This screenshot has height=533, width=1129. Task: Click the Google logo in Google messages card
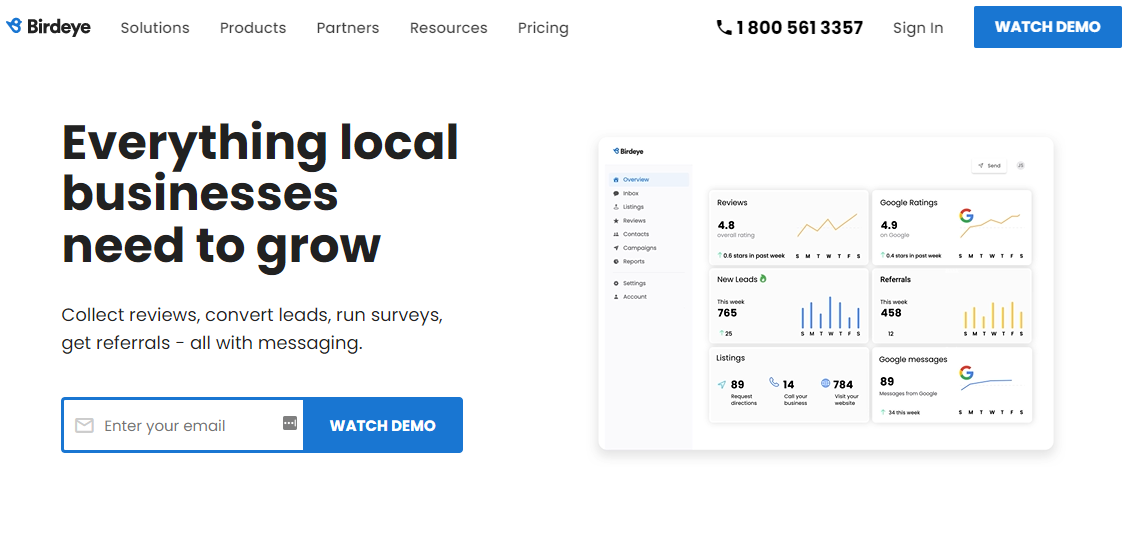click(x=966, y=373)
